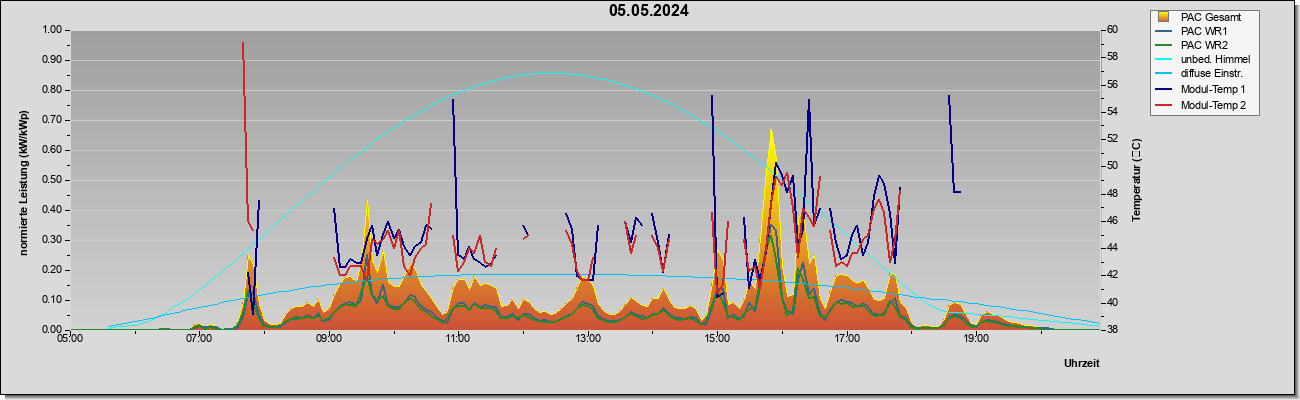This screenshot has width=1300, height=400.
Task: Click the 0.10 value on the power axis
Action: pos(51,300)
